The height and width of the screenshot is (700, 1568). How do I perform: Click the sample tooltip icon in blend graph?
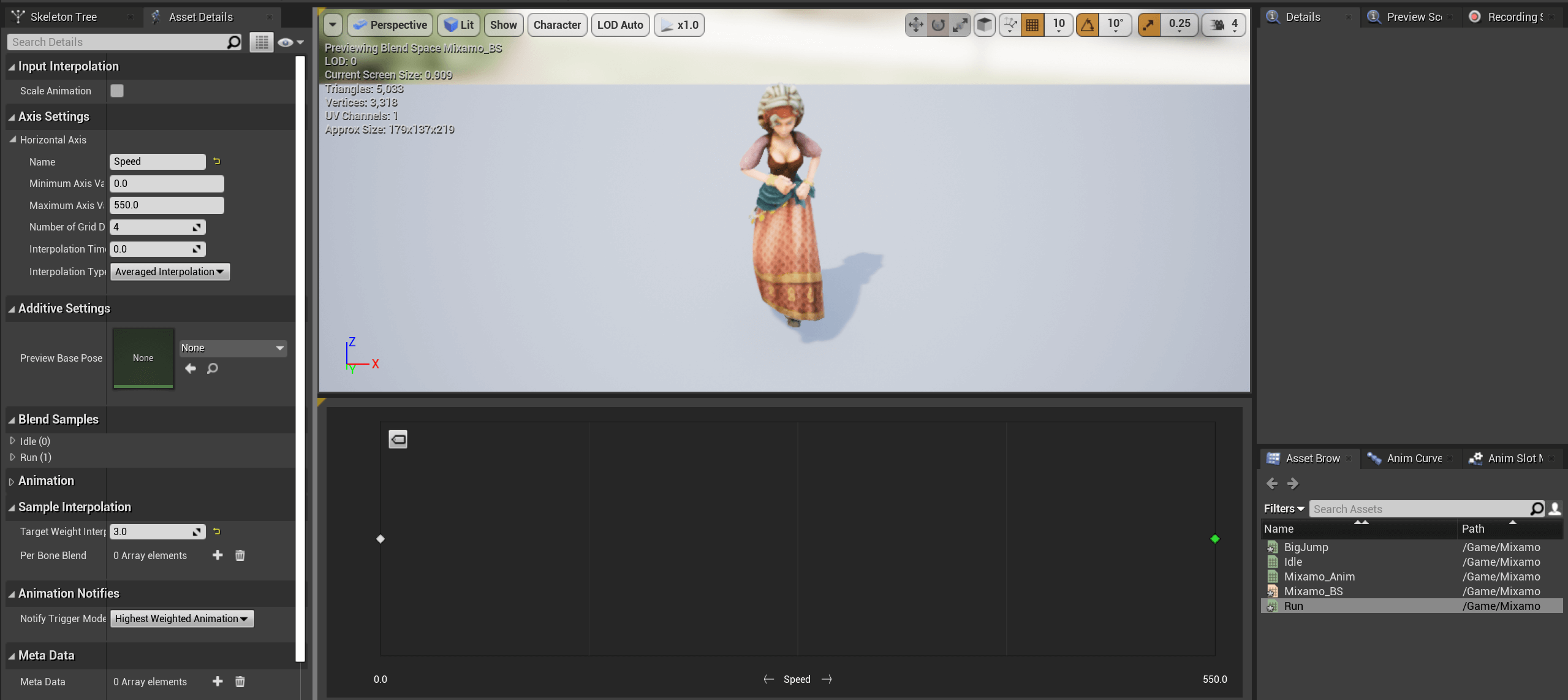398,439
